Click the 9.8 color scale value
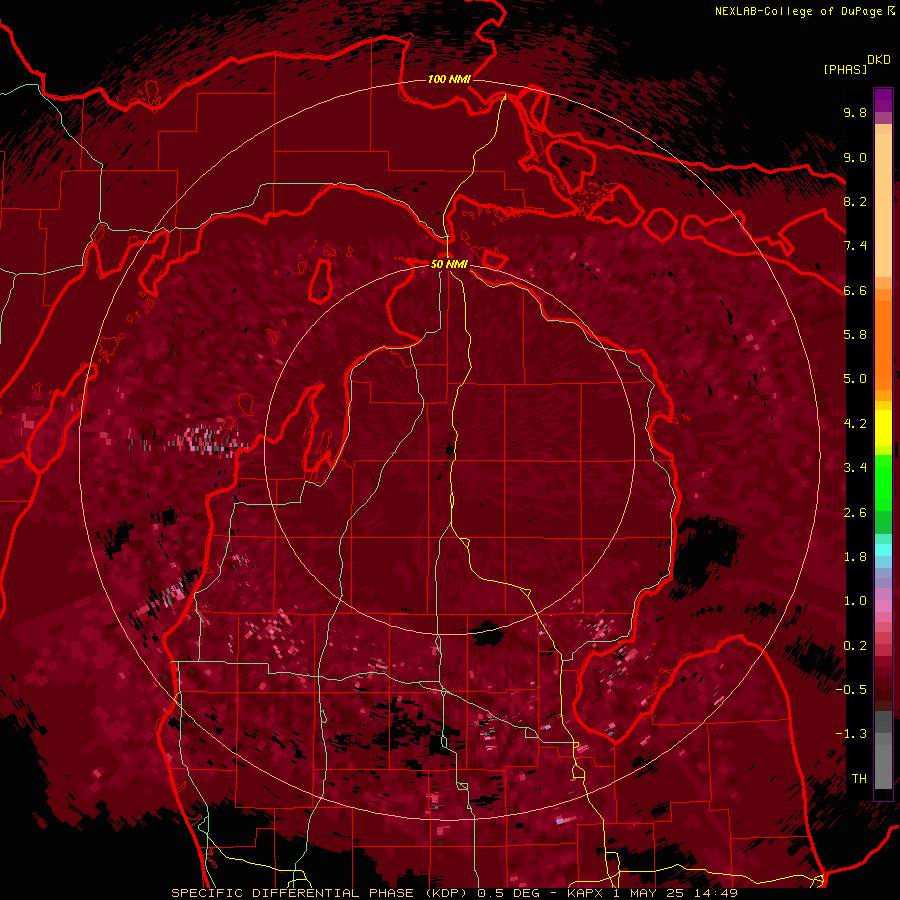 pyautogui.click(x=855, y=112)
